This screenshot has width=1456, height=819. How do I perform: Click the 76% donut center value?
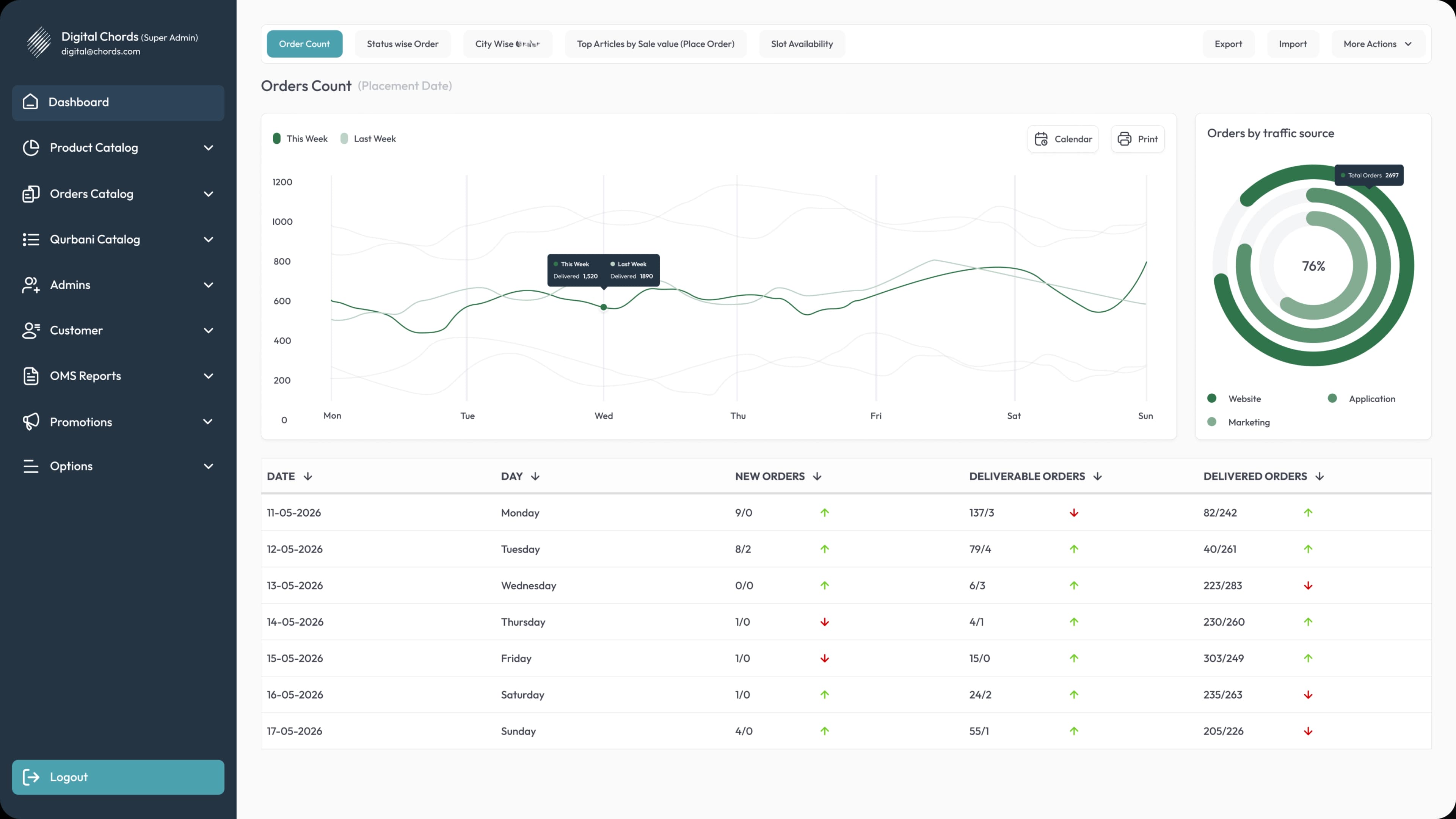(1313, 266)
